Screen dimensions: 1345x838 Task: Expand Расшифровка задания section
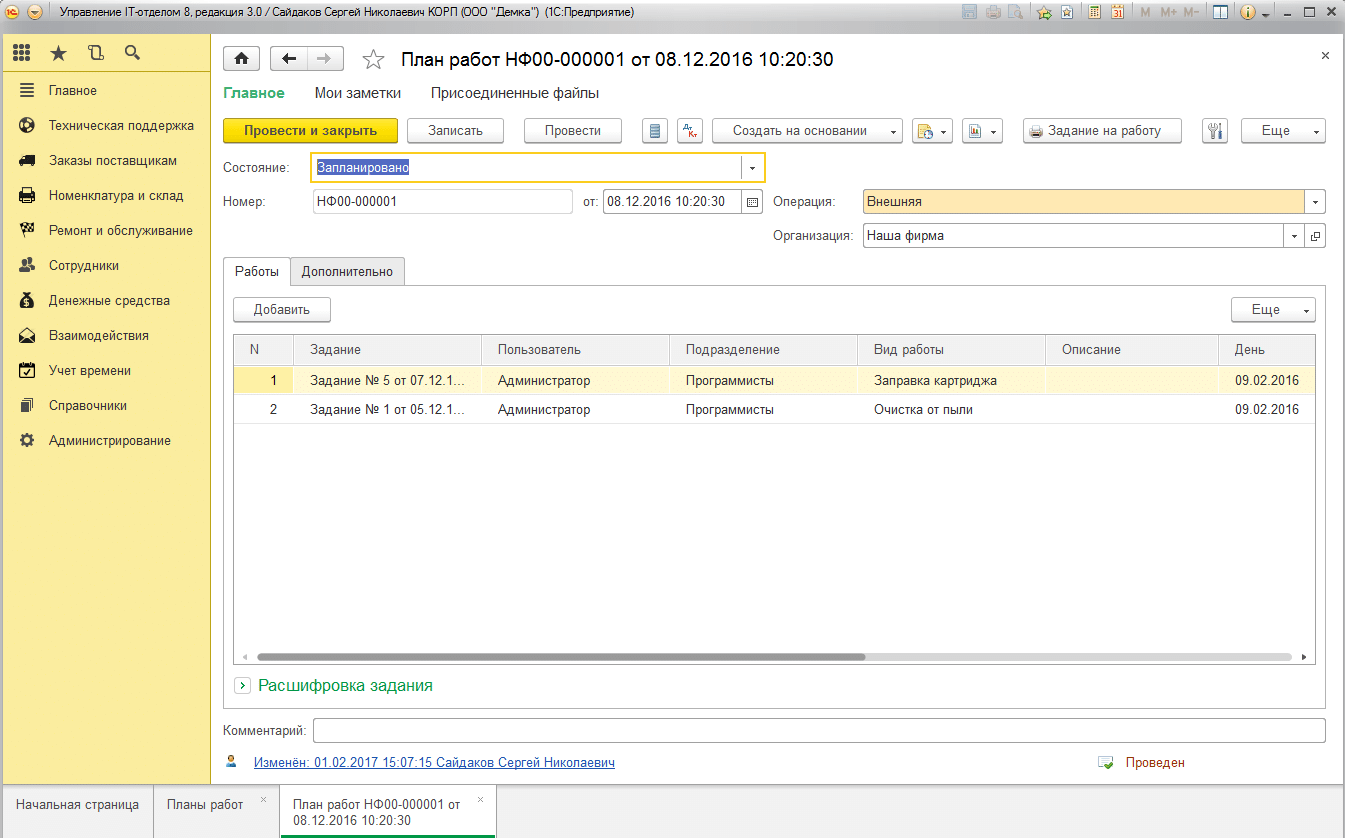pos(242,686)
